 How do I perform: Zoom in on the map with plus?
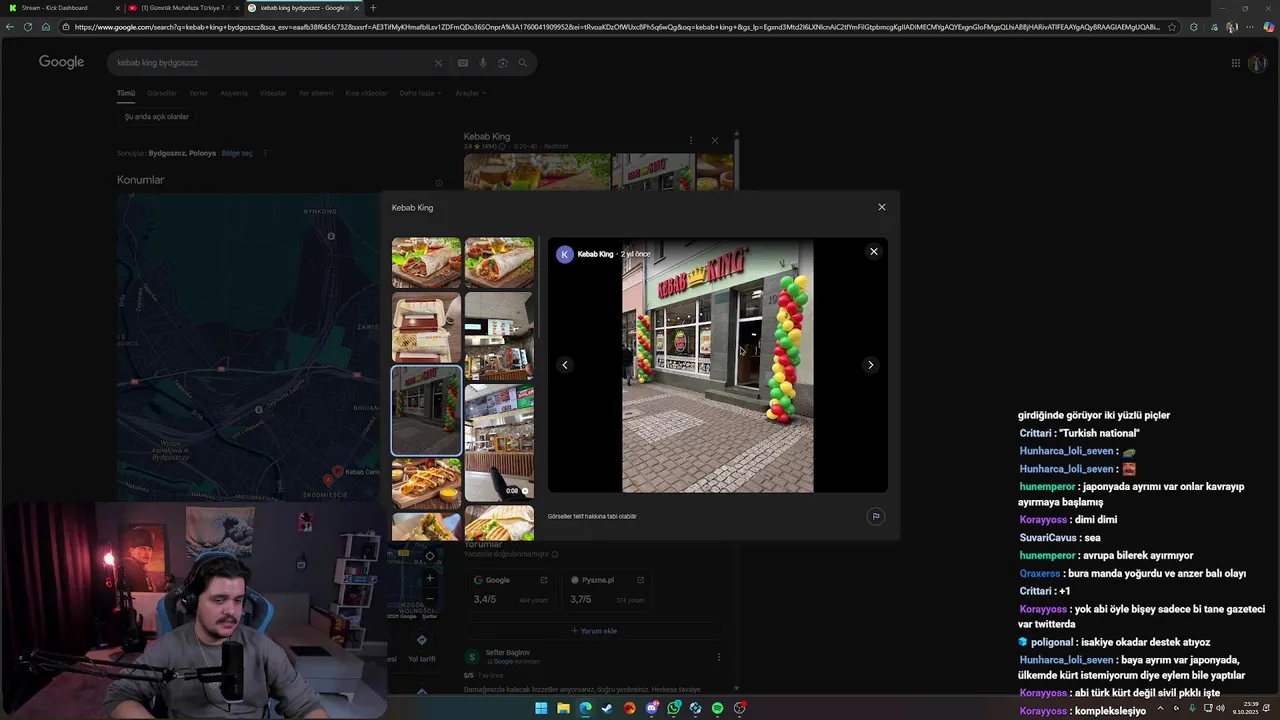click(x=430, y=577)
